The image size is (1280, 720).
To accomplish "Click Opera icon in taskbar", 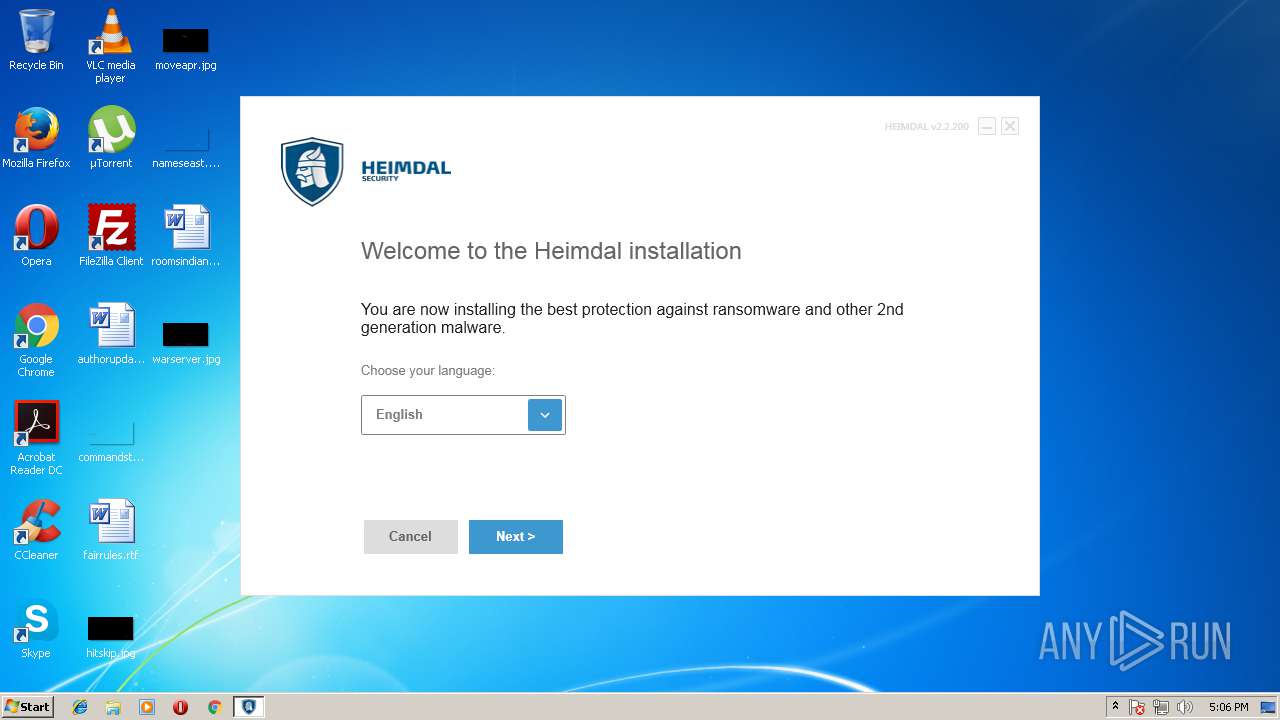I will point(181,707).
